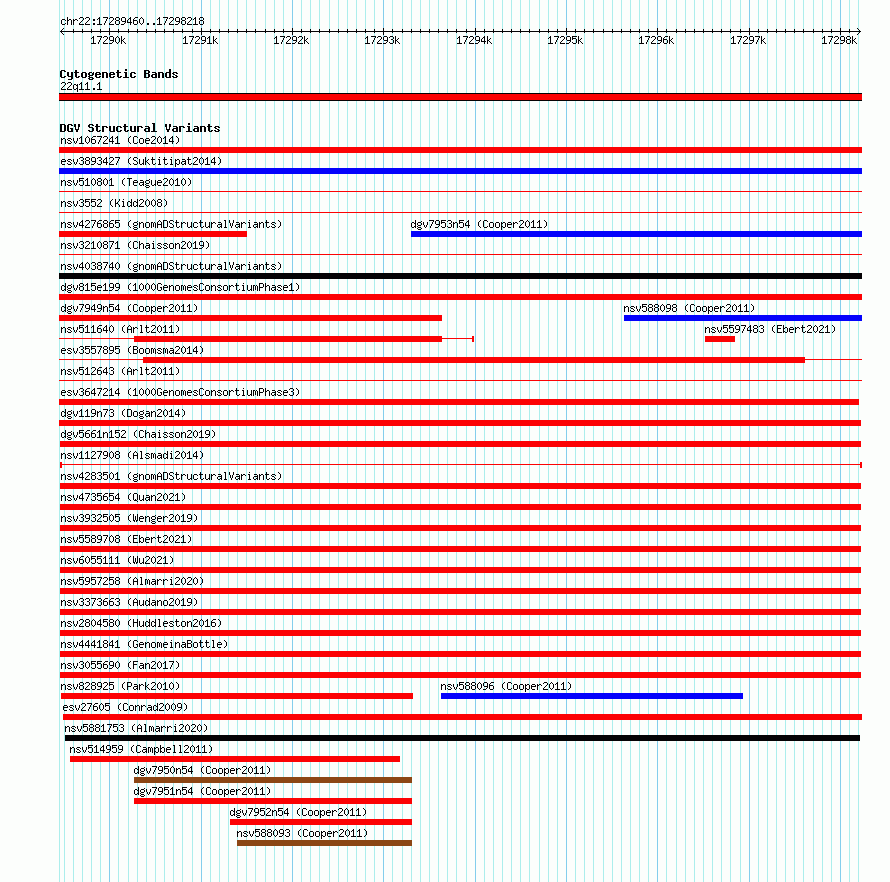The height and width of the screenshot is (882, 890).
Task: Click nsv4276865 gnomAD variant label
Action: (x=171, y=224)
